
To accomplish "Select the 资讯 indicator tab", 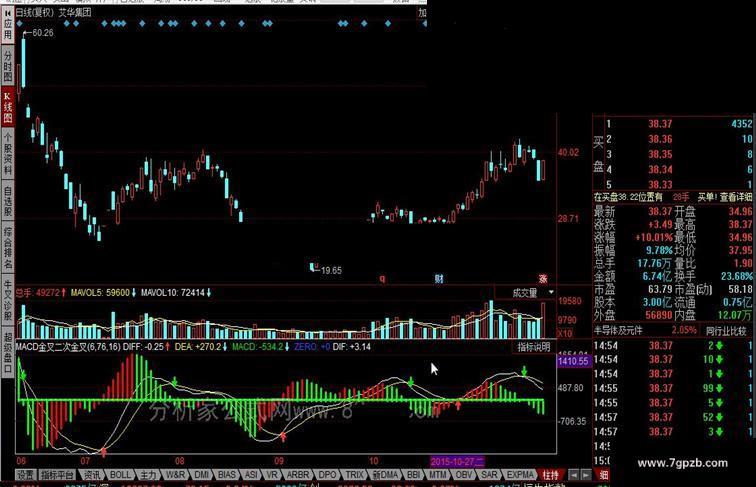I will (x=92, y=475).
